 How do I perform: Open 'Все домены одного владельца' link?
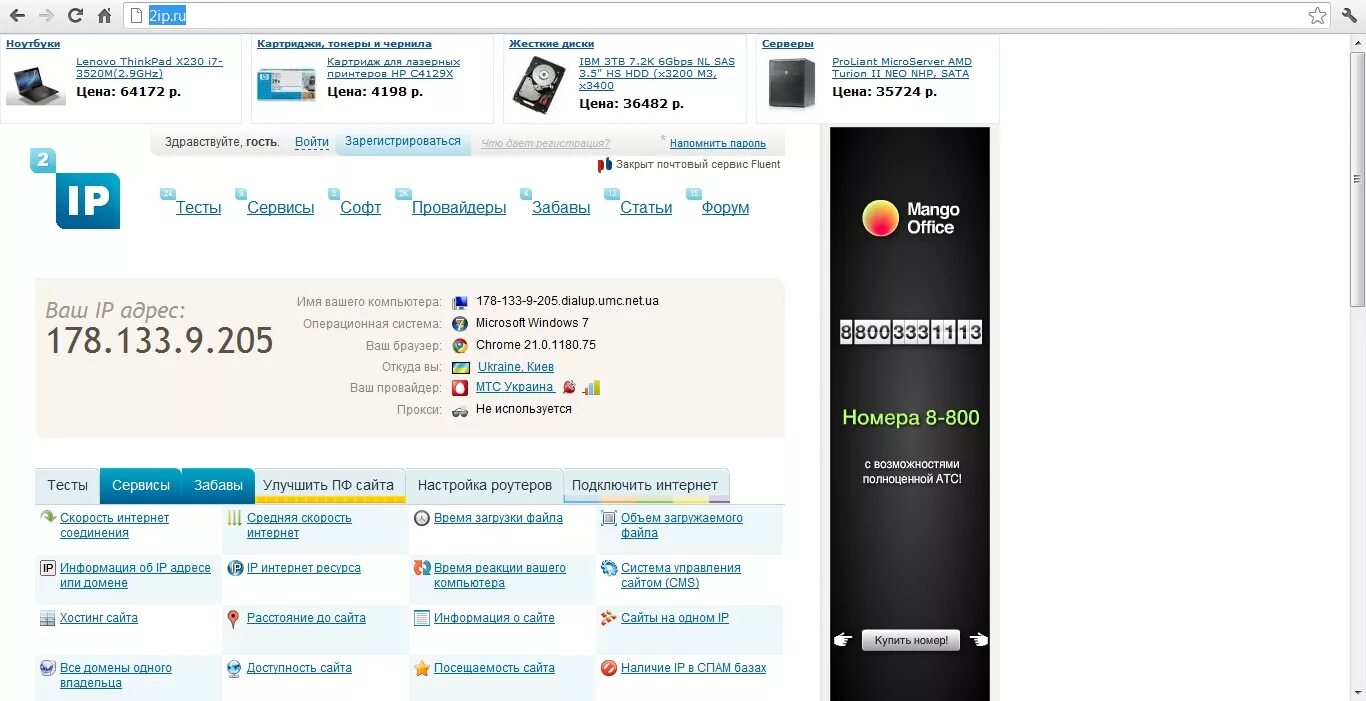[116, 675]
